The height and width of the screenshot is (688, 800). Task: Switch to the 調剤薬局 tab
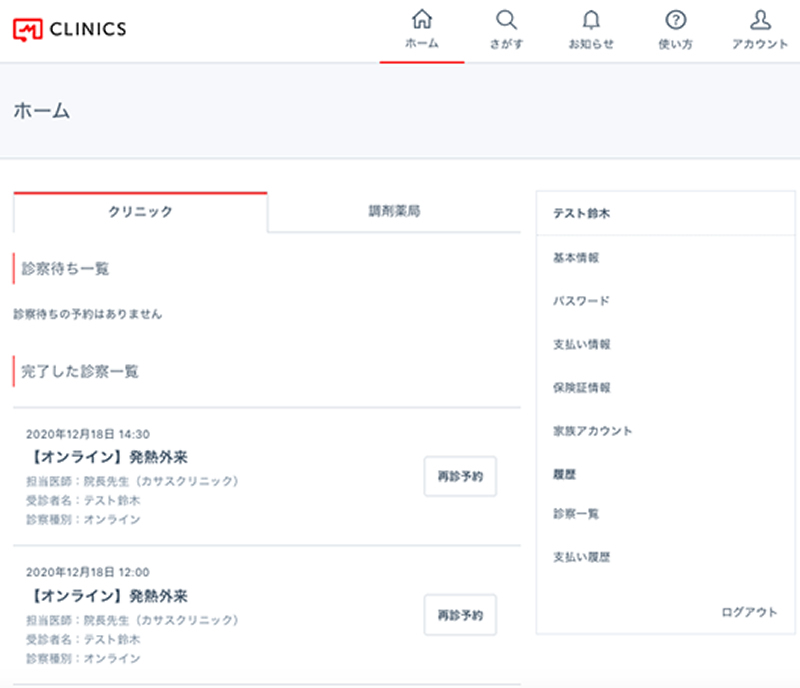pos(394,211)
